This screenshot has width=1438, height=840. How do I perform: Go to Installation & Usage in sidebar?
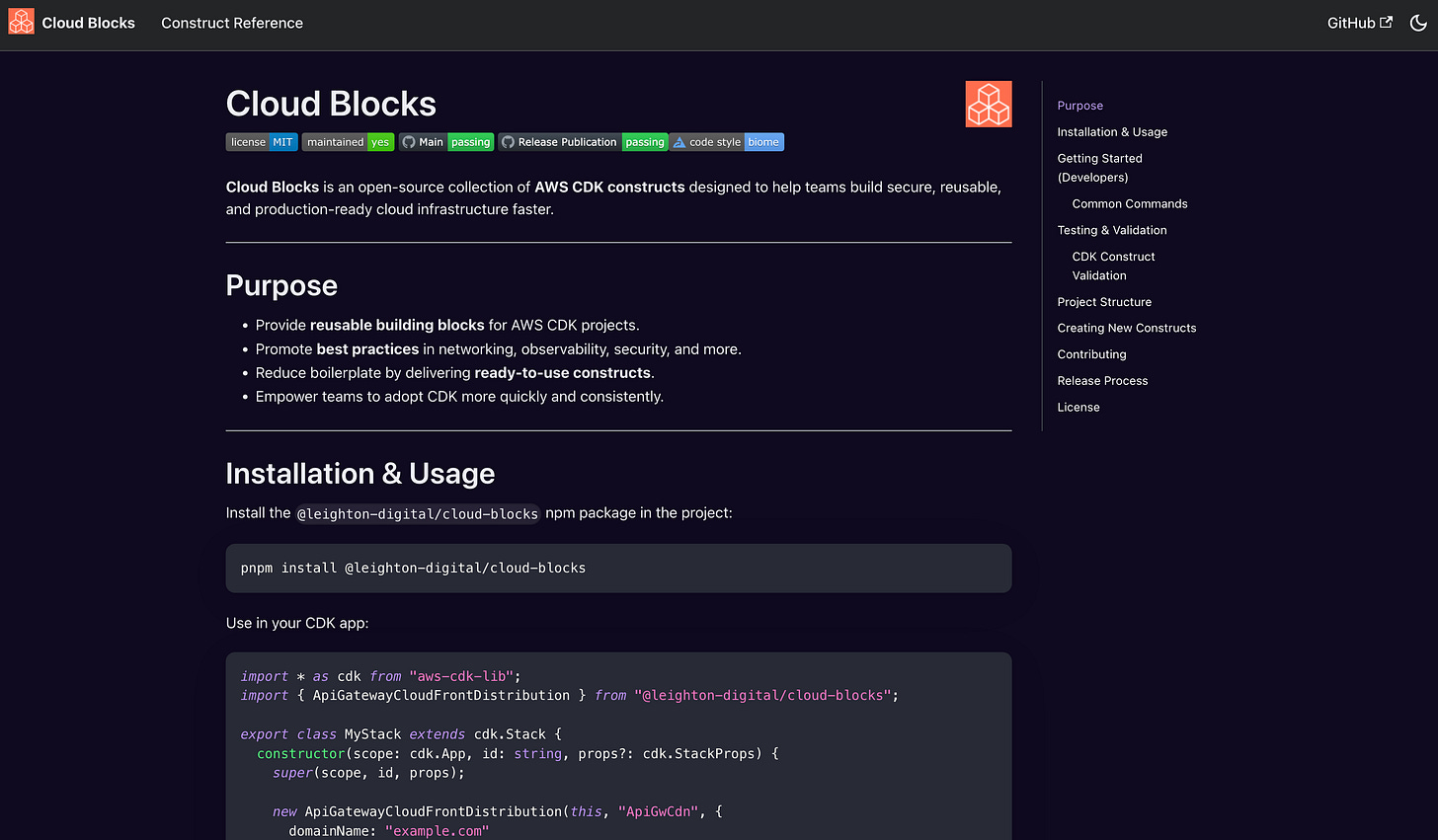1112,132
